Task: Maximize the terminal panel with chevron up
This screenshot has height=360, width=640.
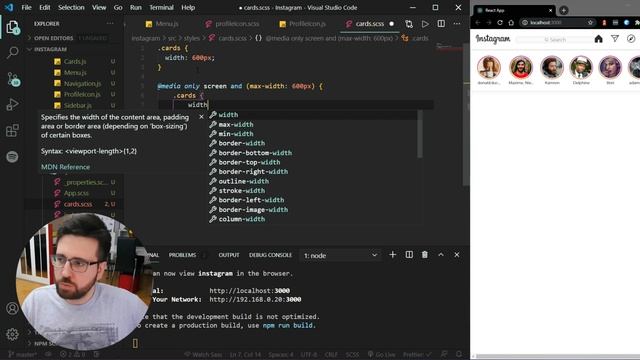Action: [x=441, y=255]
